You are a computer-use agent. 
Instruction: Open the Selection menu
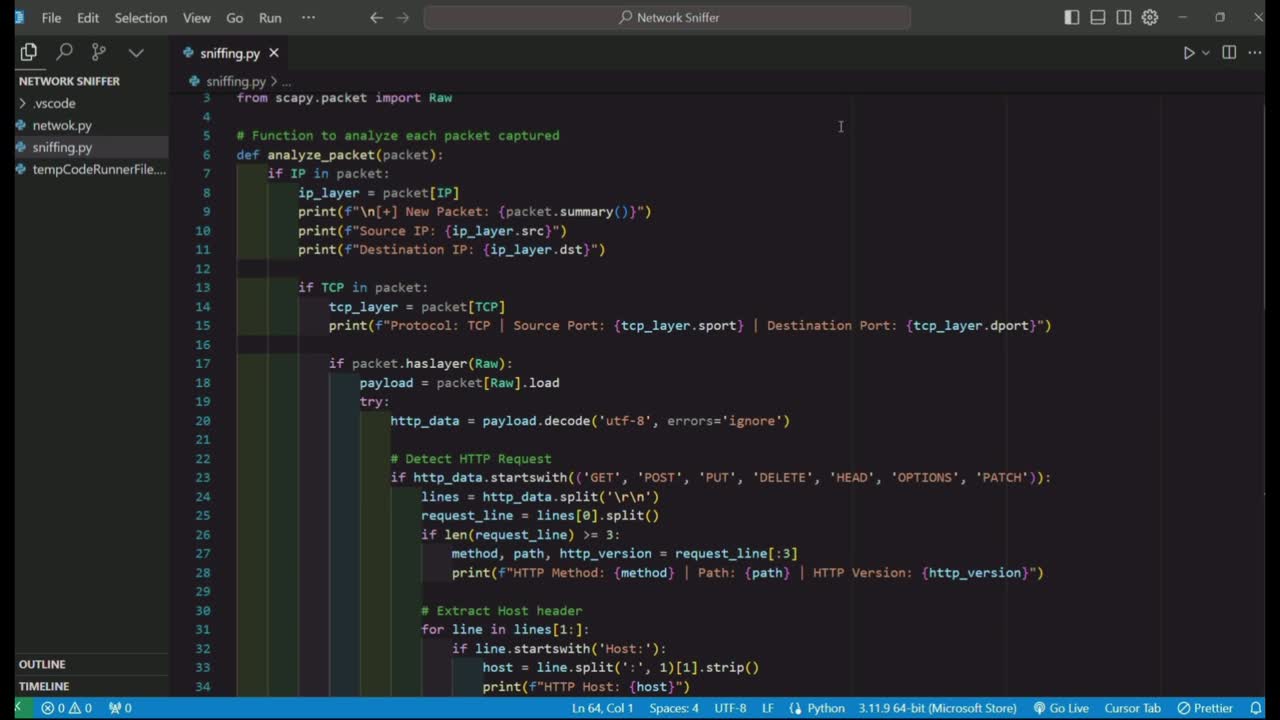141,18
